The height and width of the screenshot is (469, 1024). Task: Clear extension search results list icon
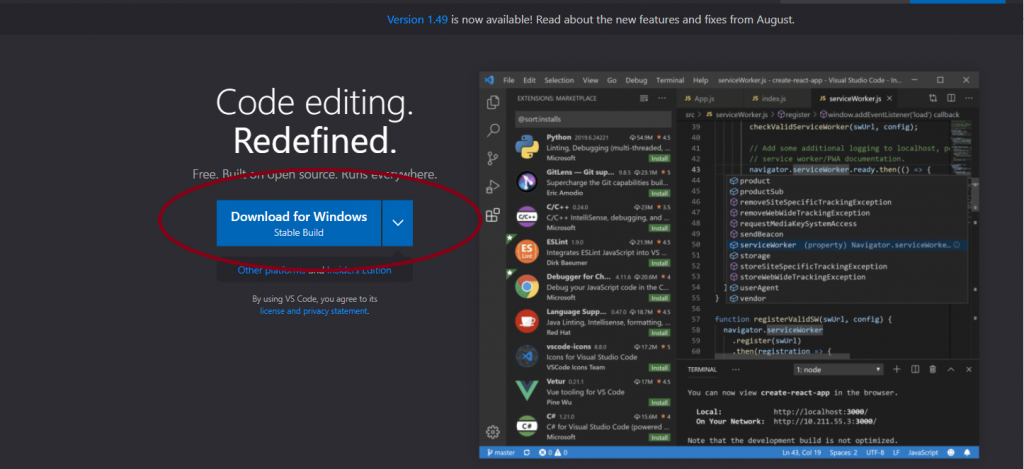pos(645,99)
